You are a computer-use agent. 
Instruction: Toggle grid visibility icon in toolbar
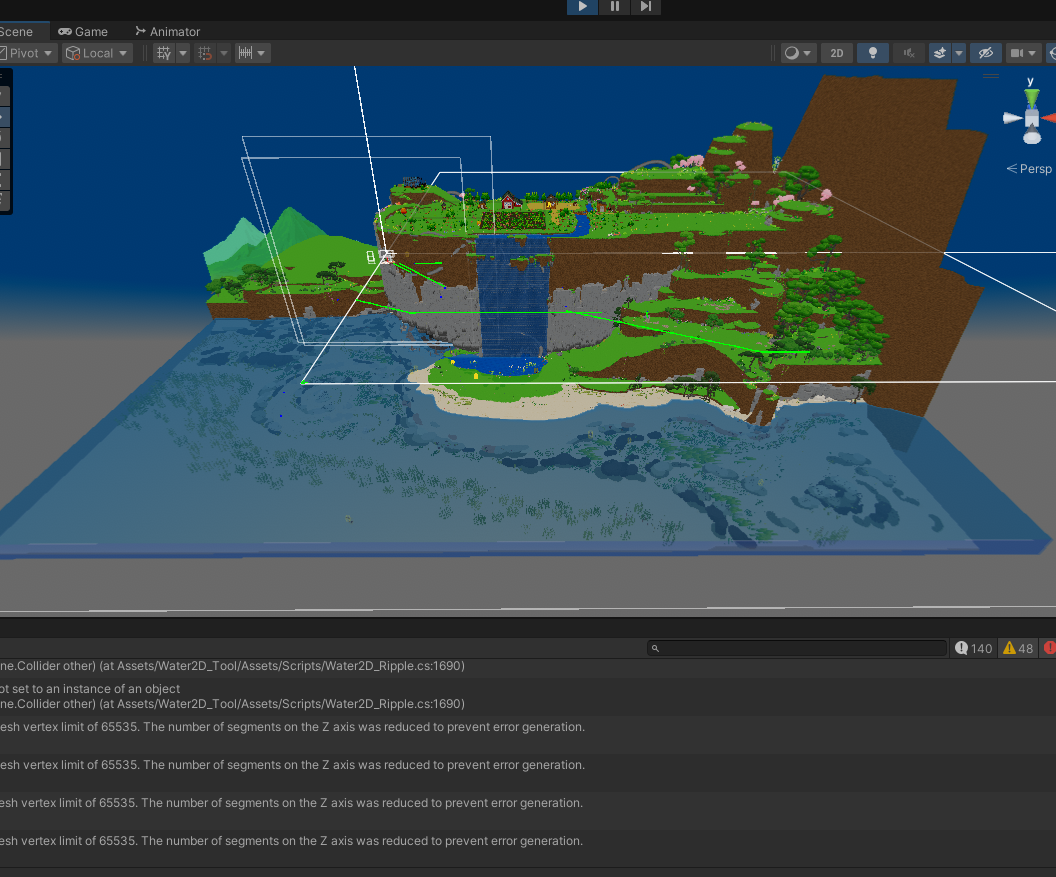[163, 53]
